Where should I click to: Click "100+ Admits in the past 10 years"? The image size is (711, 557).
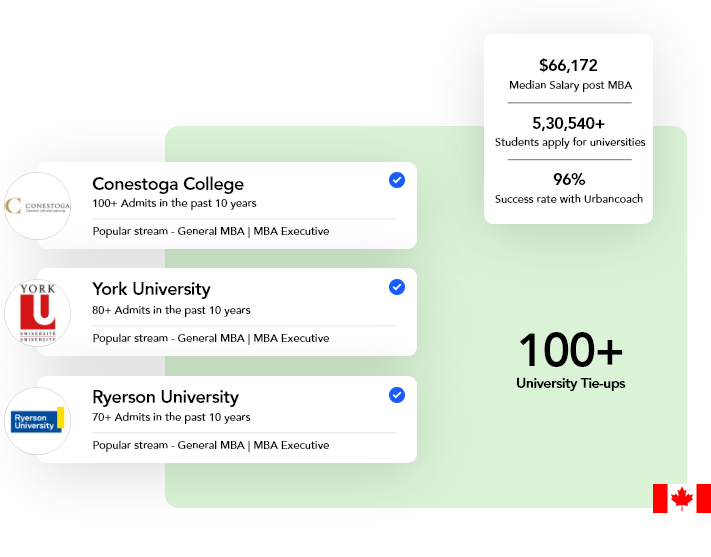[x=174, y=203]
